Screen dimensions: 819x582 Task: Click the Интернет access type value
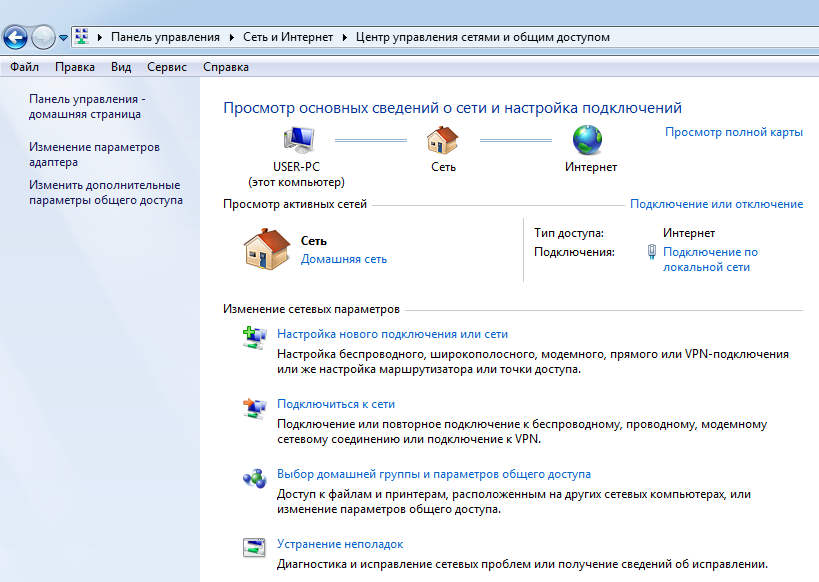point(689,233)
